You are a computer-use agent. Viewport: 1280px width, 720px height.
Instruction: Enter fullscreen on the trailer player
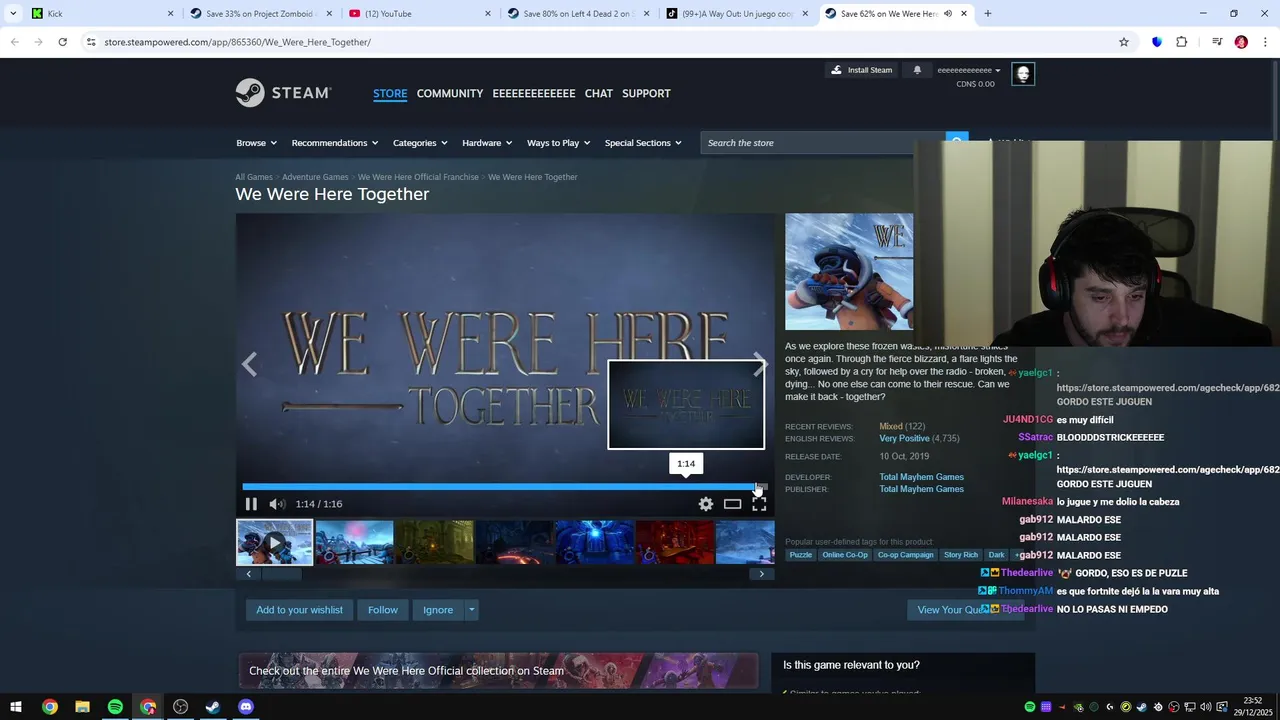coord(759,504)
